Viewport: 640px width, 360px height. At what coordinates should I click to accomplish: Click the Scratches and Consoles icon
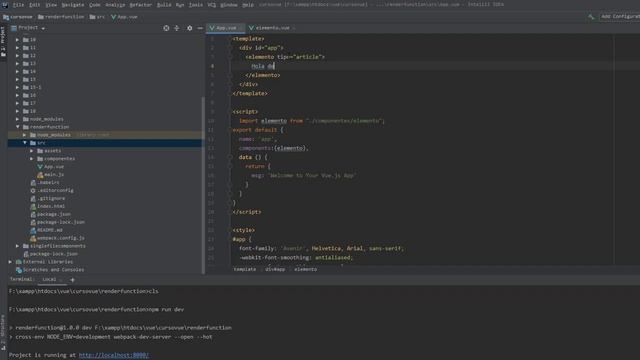[x=19, y=270]
